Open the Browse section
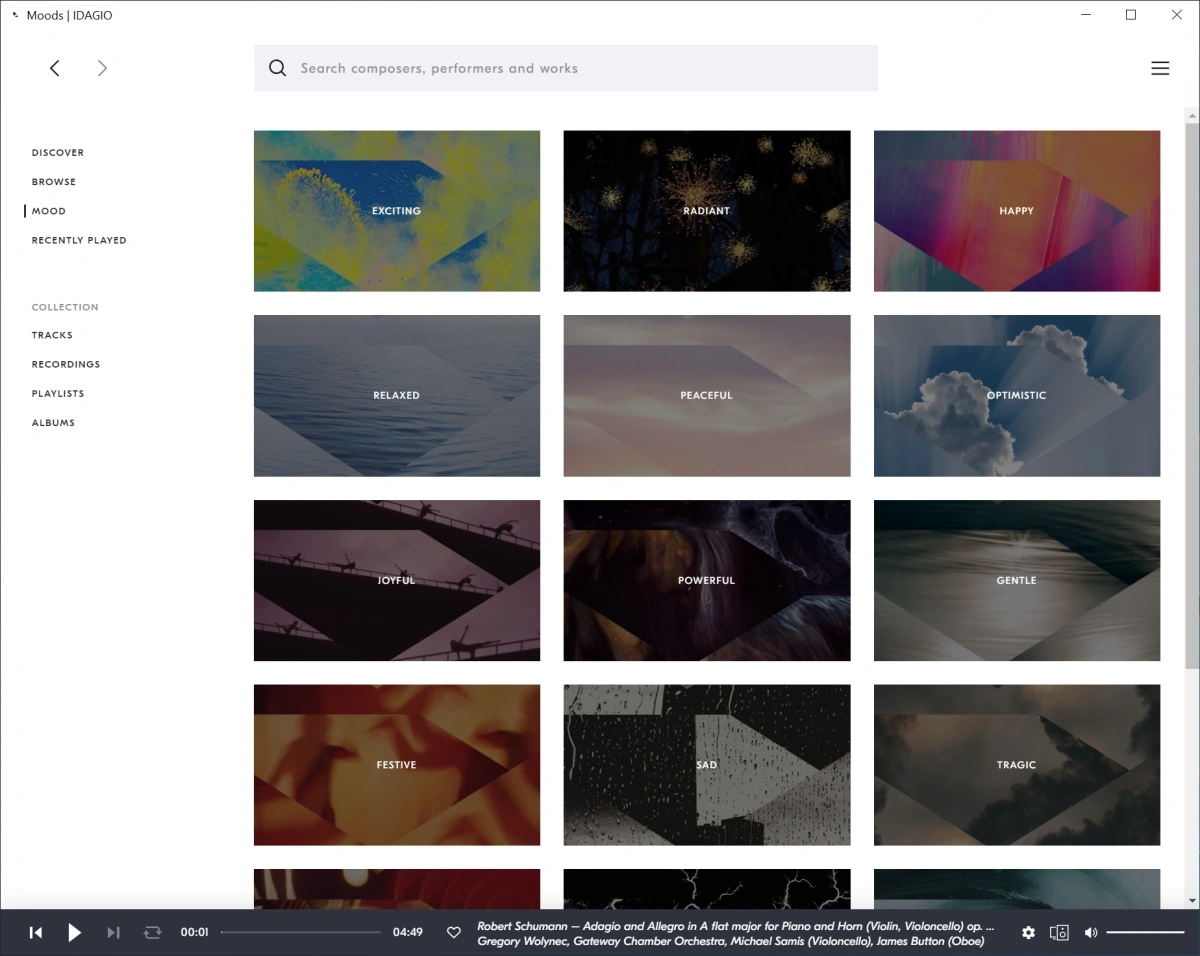 [x=54, y=182]
